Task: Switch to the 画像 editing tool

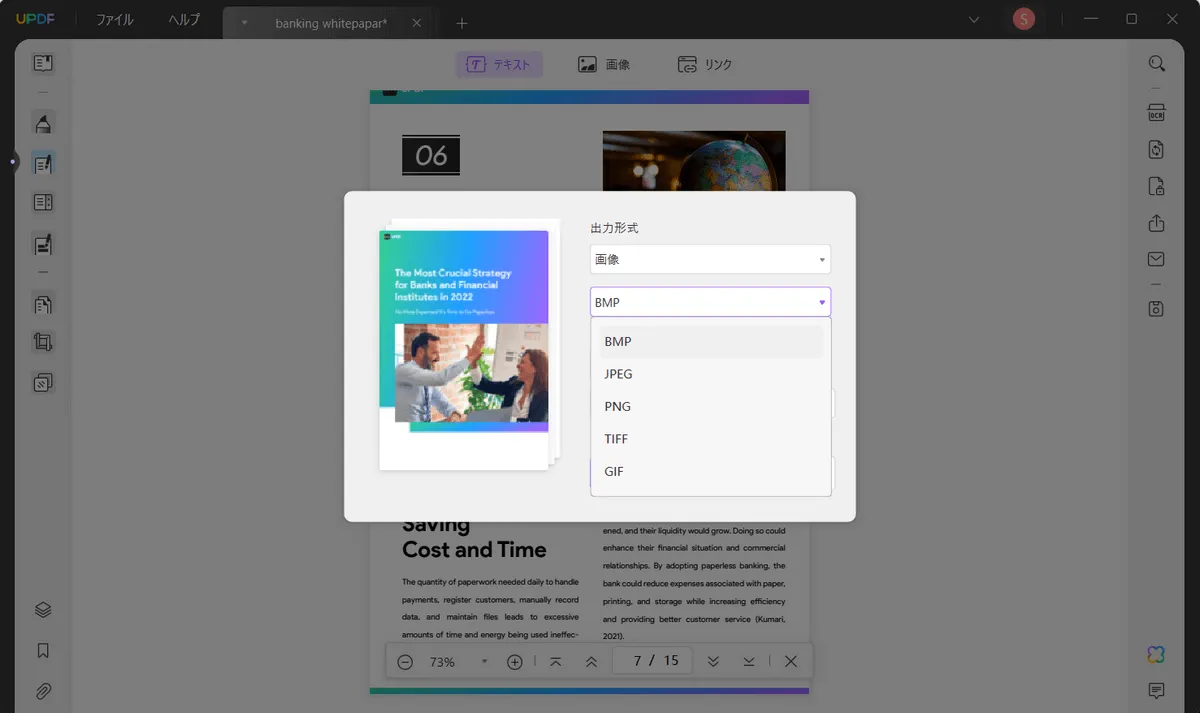Action: [x=604, y=65]
